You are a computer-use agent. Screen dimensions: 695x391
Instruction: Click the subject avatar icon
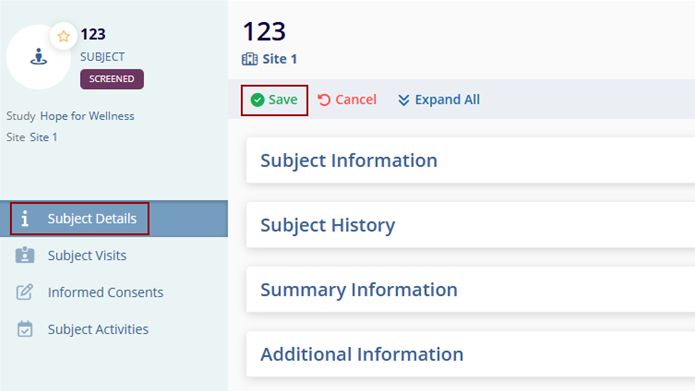[39, 57]
